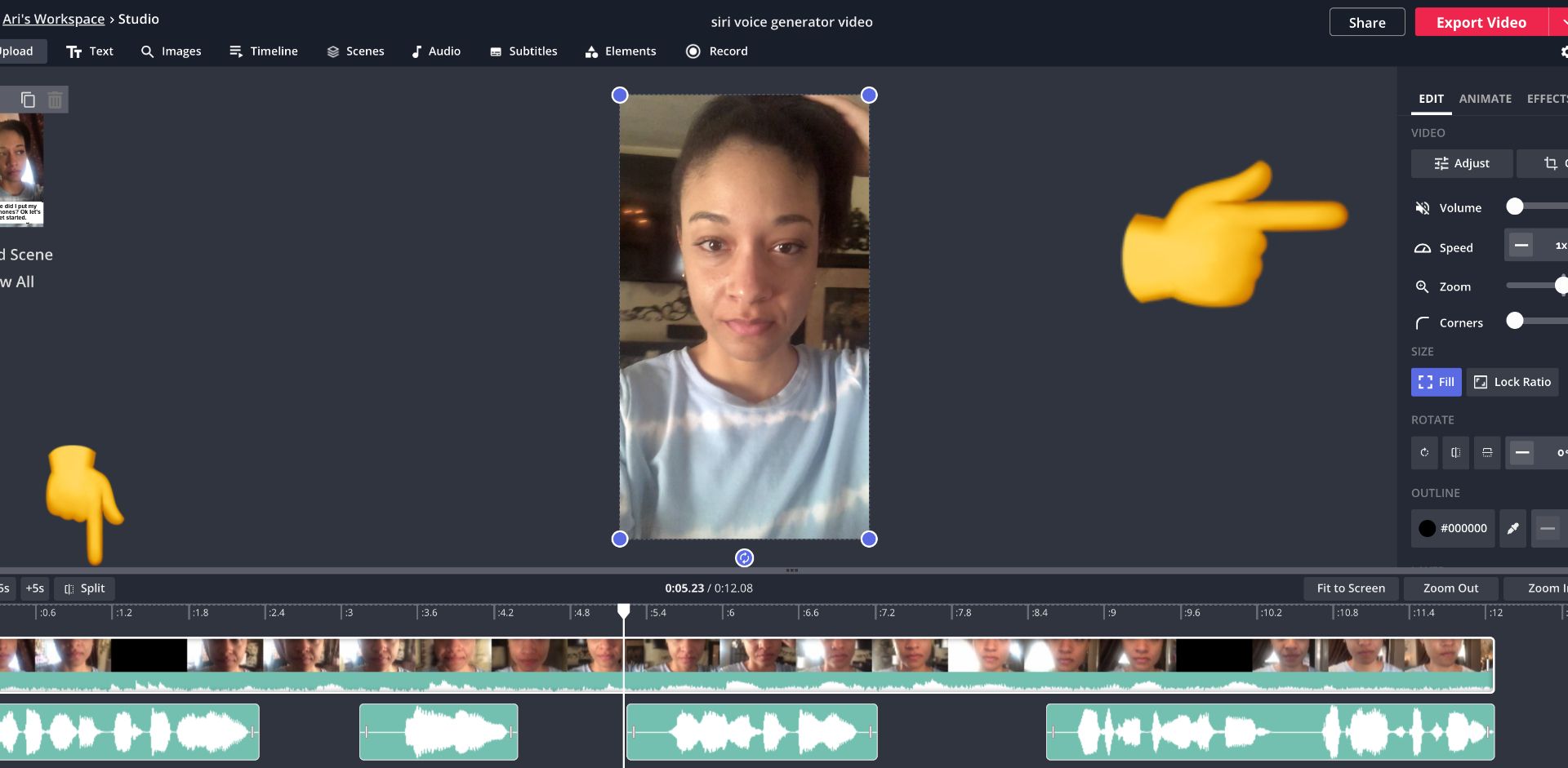Click the rotation handle below the video

point(744,558)
